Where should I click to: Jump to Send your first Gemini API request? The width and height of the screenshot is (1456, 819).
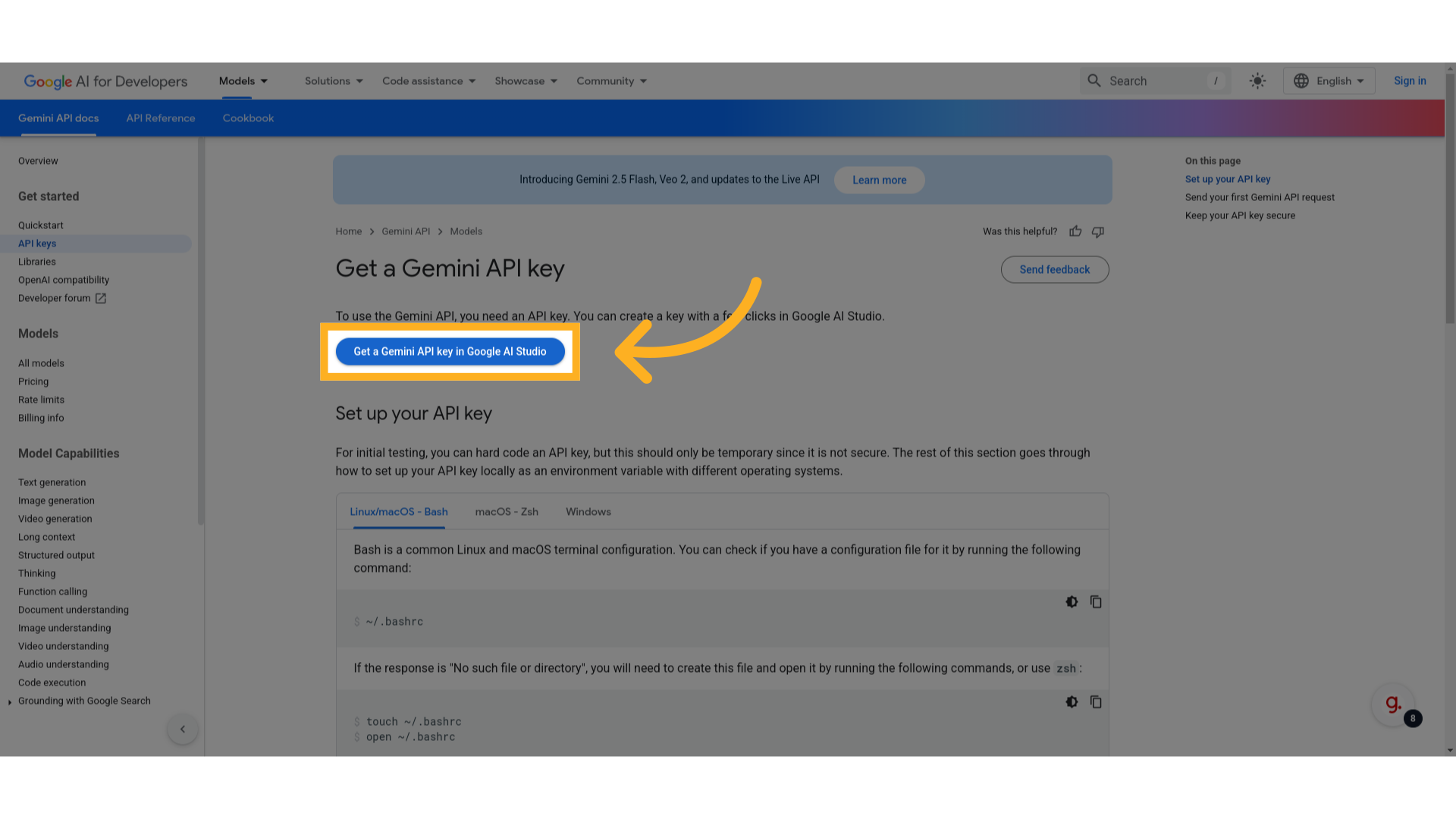click(x=1260, y=197)
